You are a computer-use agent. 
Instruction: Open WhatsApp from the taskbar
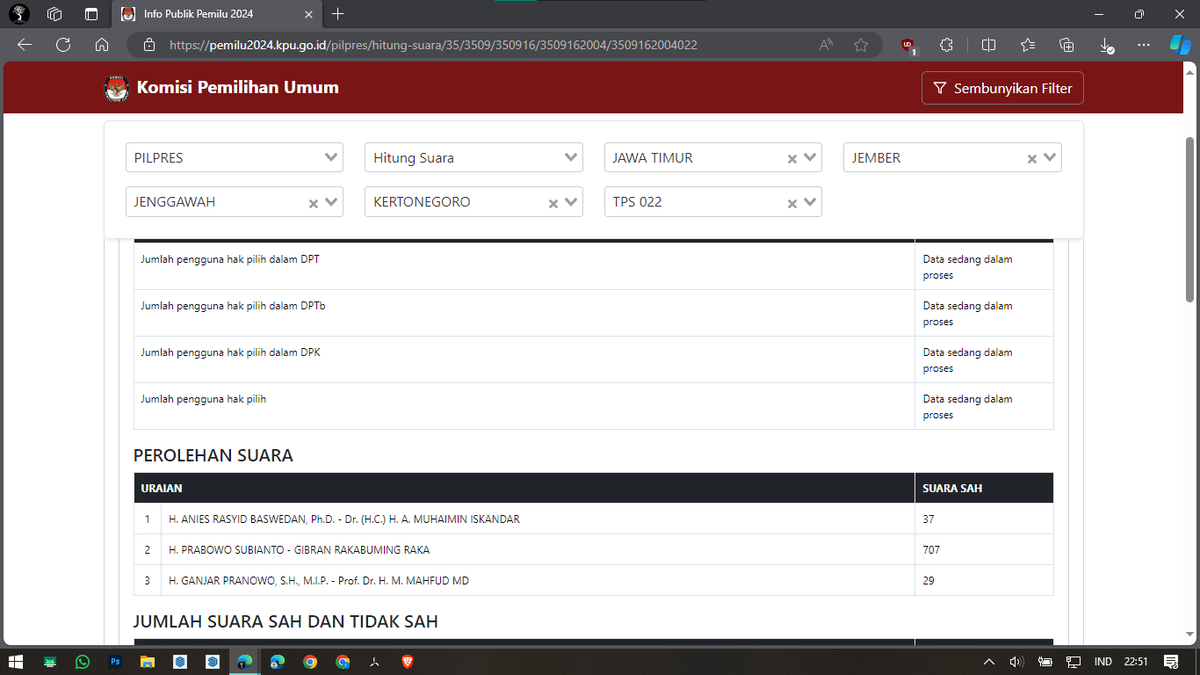tap(82, 661)
